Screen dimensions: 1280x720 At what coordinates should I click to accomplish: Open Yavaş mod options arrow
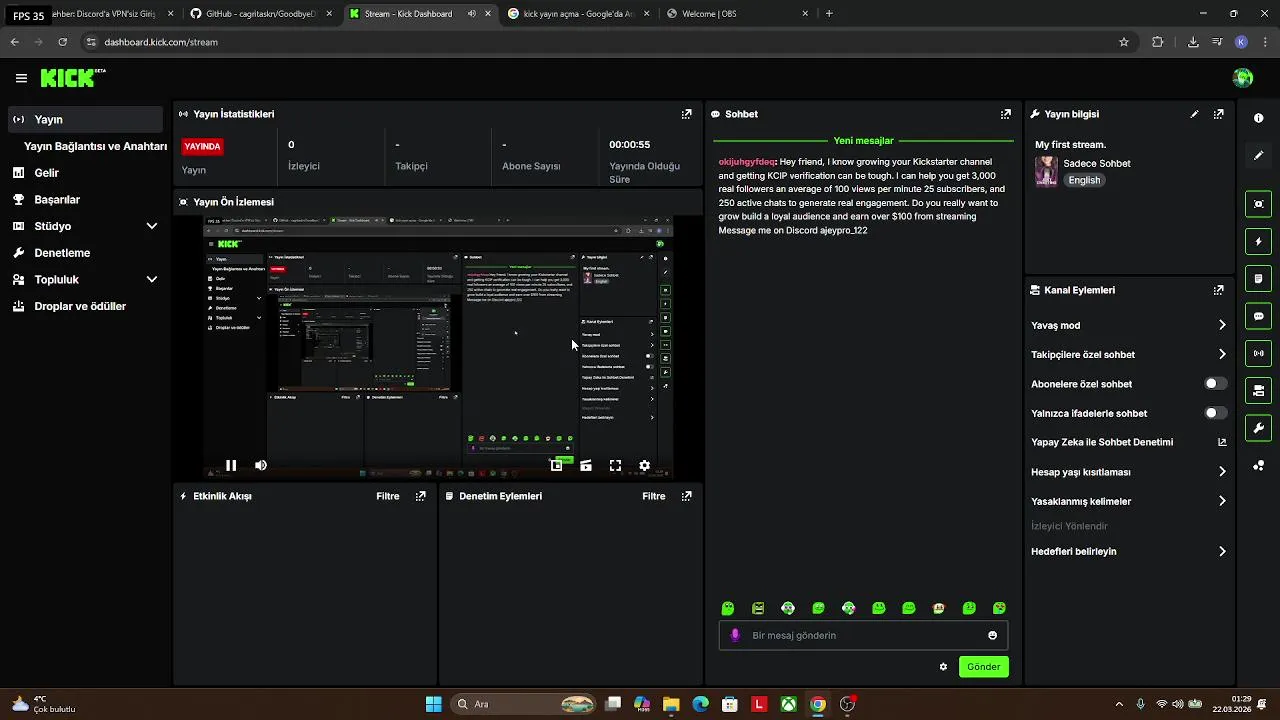(x=1222, y=325)
